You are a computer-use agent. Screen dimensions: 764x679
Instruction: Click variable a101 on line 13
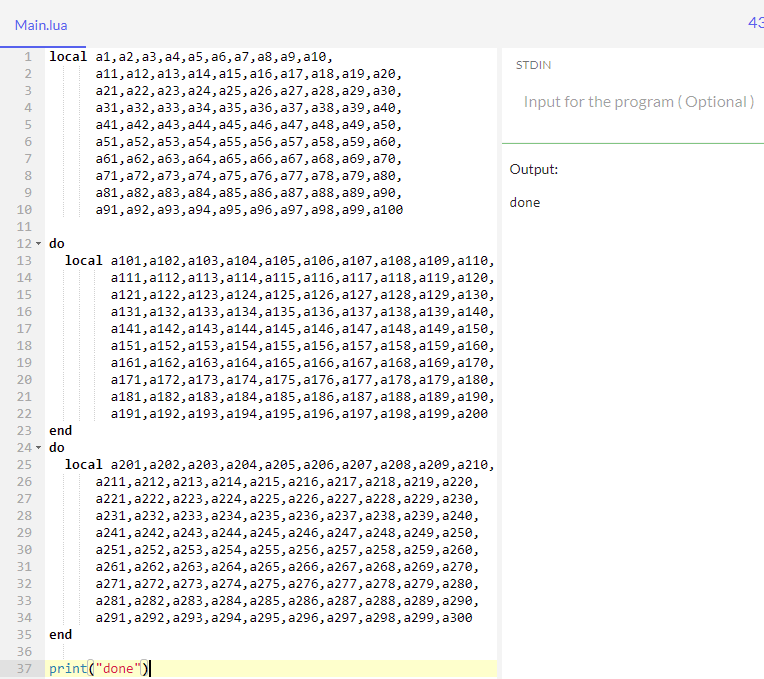[126, 261]
